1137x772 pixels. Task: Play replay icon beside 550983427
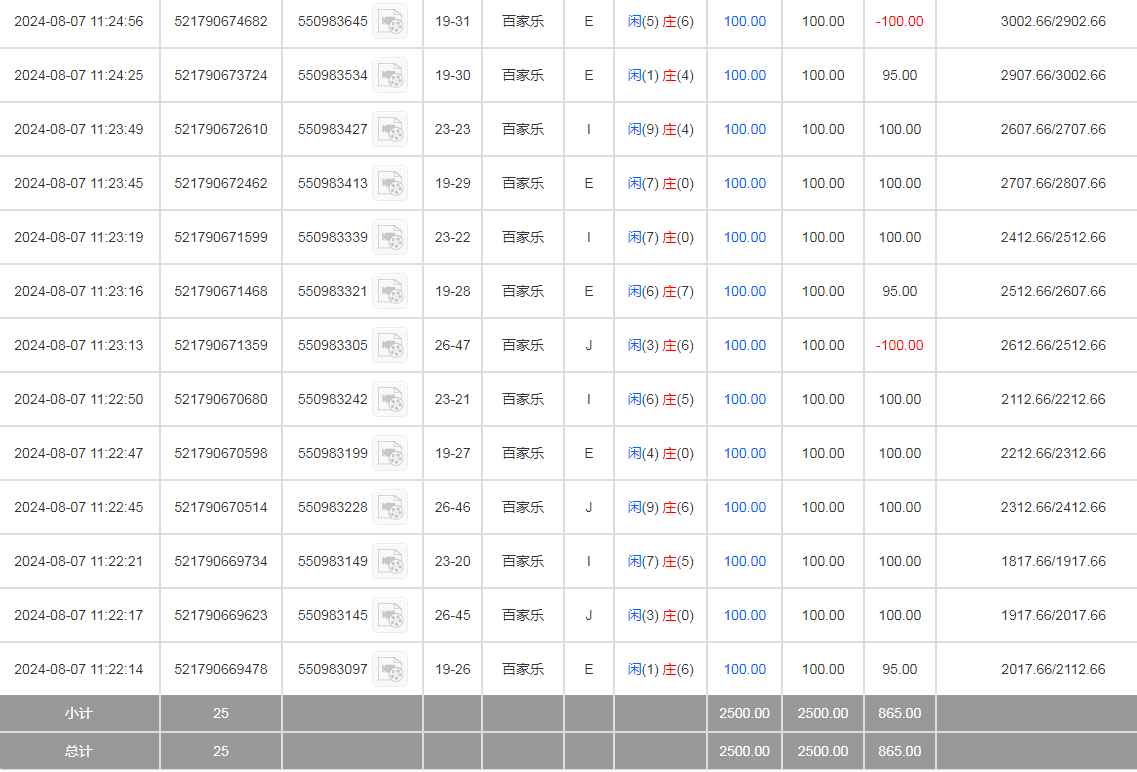point(390,130)
